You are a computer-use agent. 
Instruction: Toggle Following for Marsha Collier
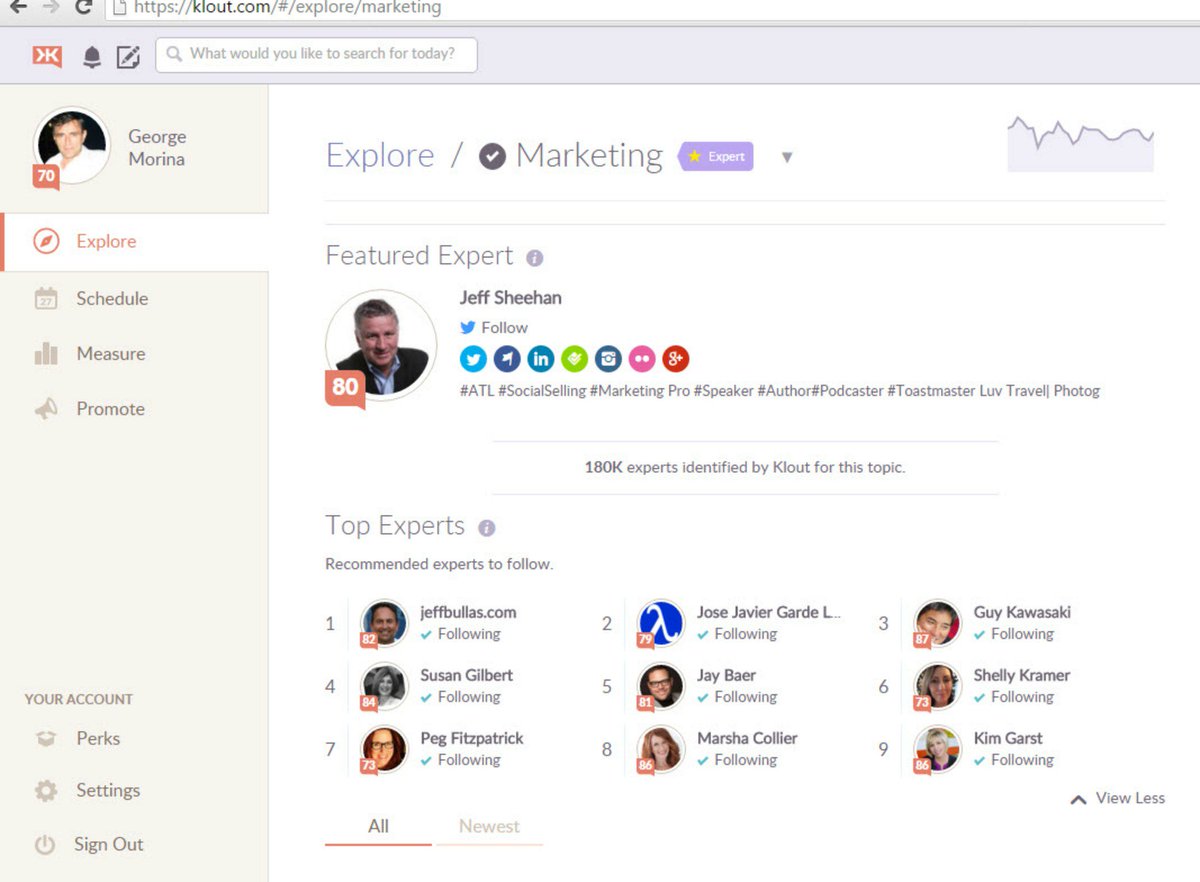[x=737, y=760]
